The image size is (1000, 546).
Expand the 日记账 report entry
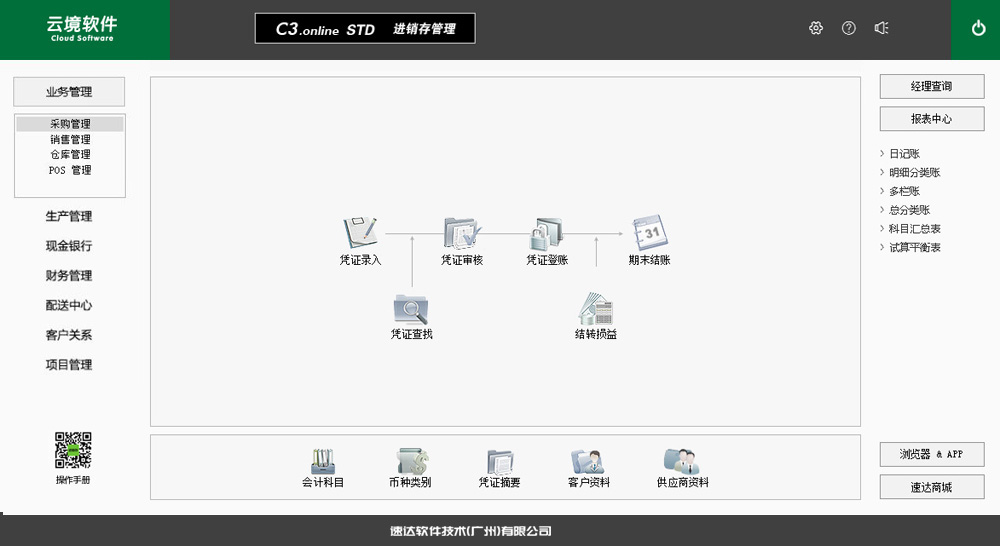[x=904, y=154]
